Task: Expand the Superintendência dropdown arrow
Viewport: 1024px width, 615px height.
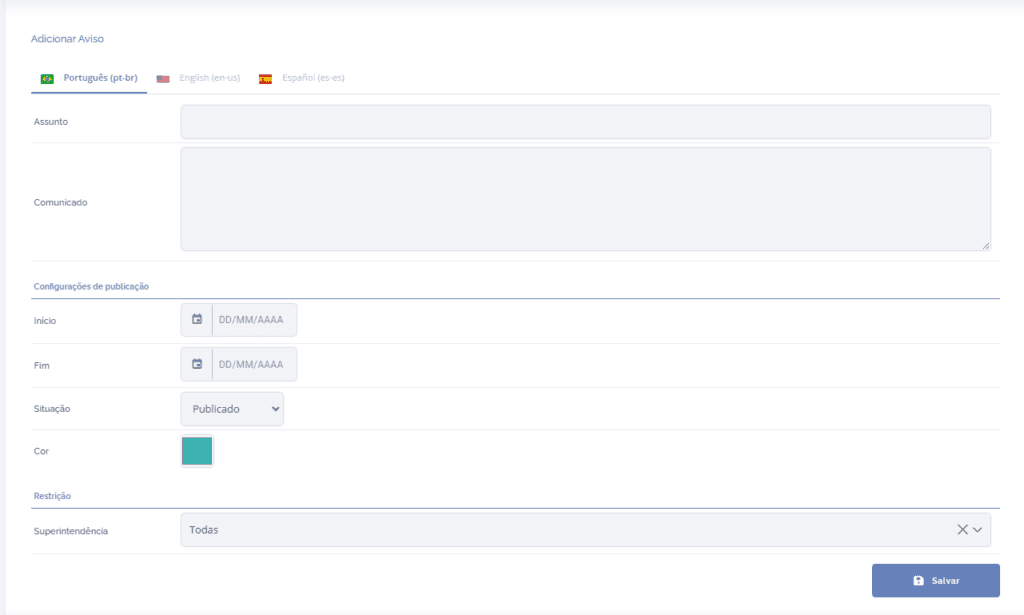Action: (978, 529)
